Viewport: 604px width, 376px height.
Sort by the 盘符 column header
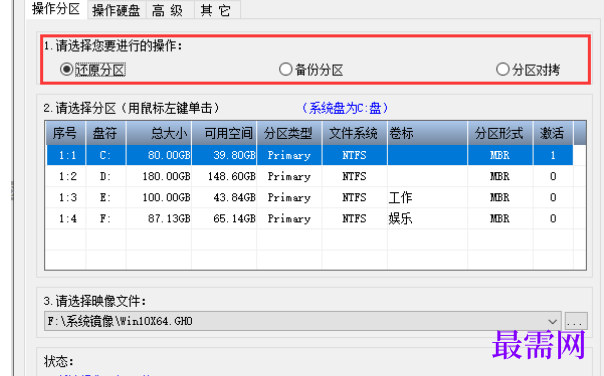click(106, 133)
